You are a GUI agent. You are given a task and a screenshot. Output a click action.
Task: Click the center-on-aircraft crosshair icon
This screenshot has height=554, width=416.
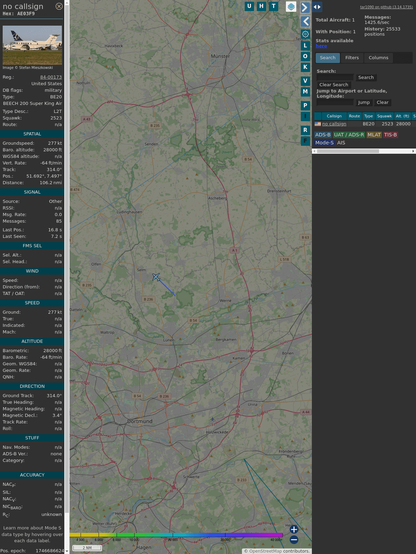pos(305,34)
